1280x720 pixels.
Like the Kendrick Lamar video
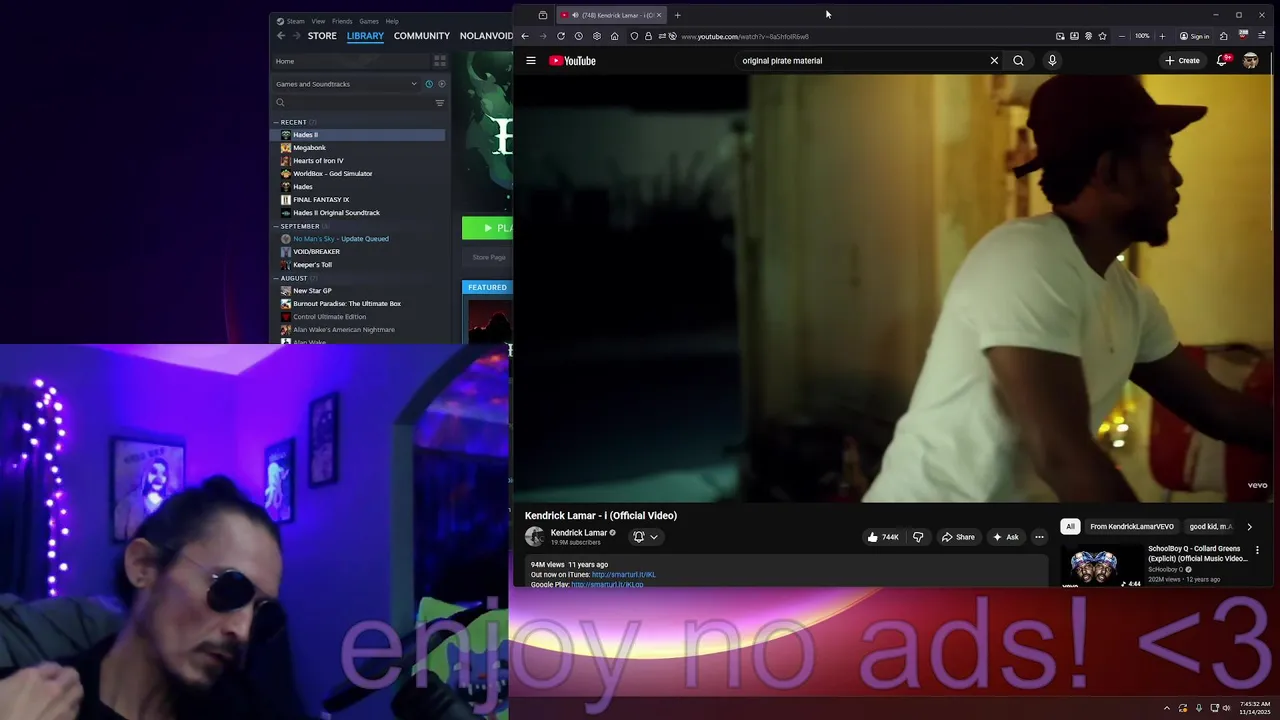[x=882, y=537]
